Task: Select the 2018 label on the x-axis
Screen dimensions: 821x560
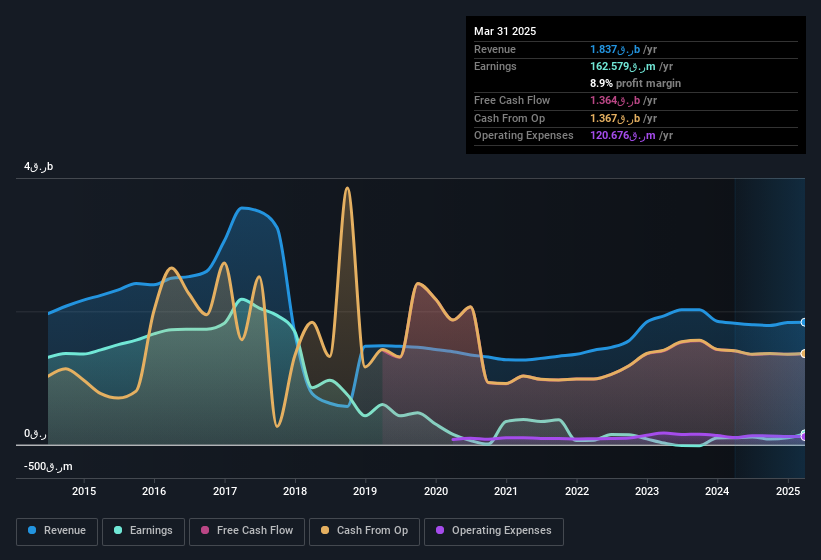Action: click(295, 491)
